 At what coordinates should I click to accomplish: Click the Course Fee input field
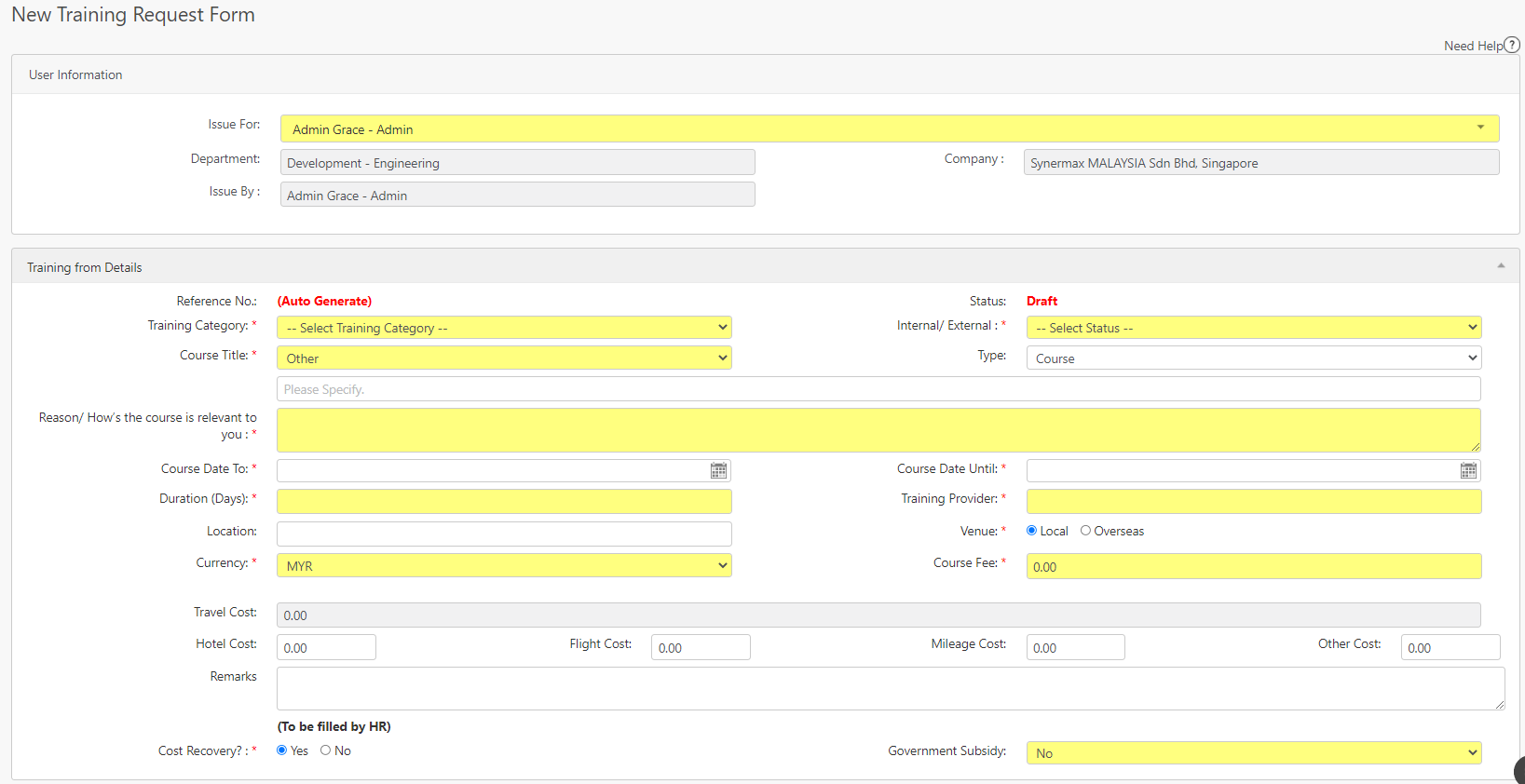click(x=1254, y=566)
